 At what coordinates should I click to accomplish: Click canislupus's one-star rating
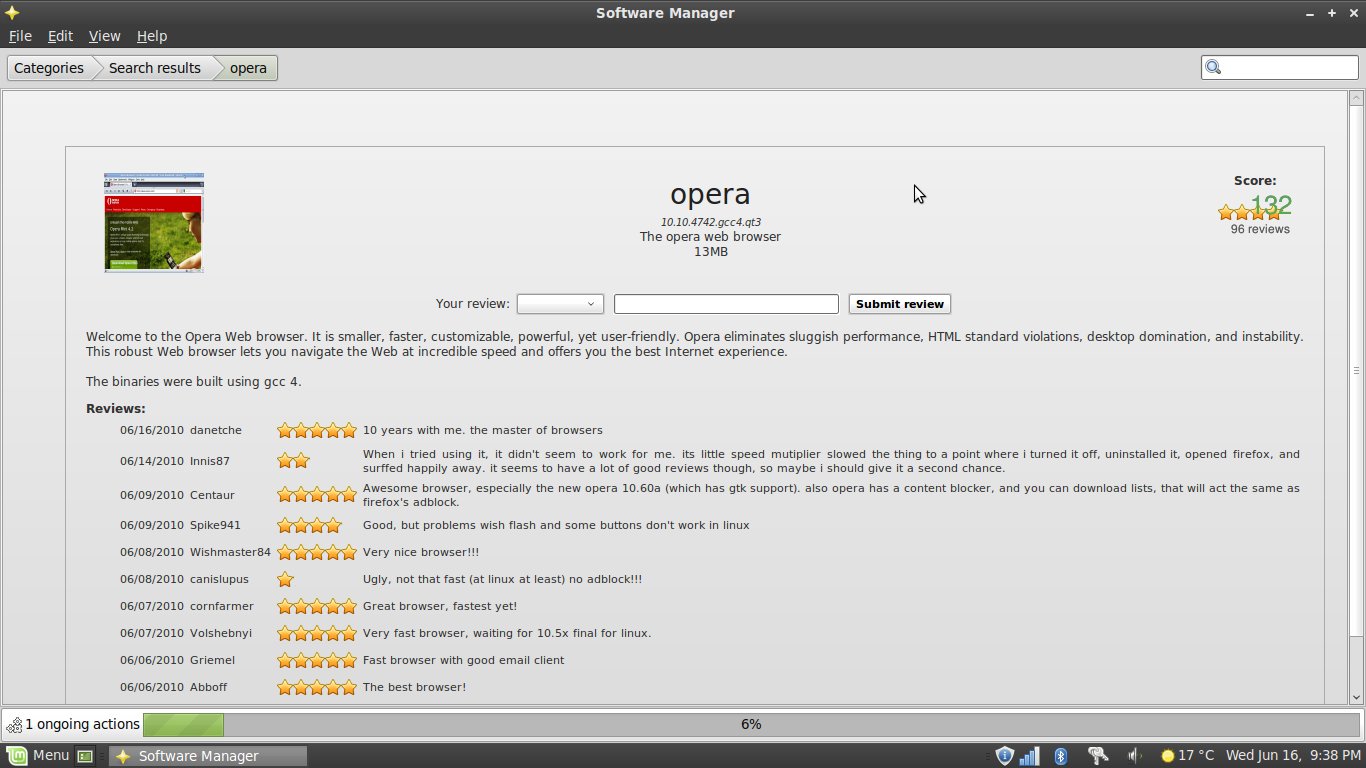click(x=285, y=579)
